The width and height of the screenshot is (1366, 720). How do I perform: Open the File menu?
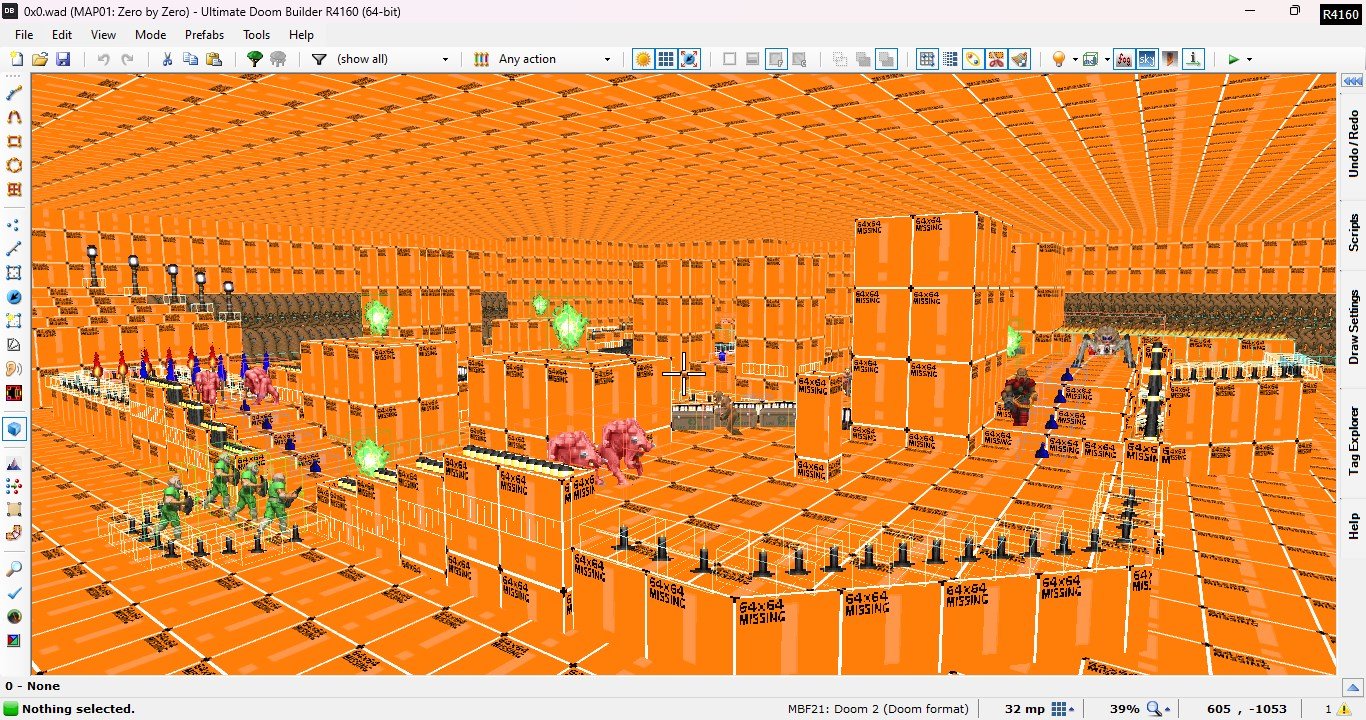pos(24,34)
